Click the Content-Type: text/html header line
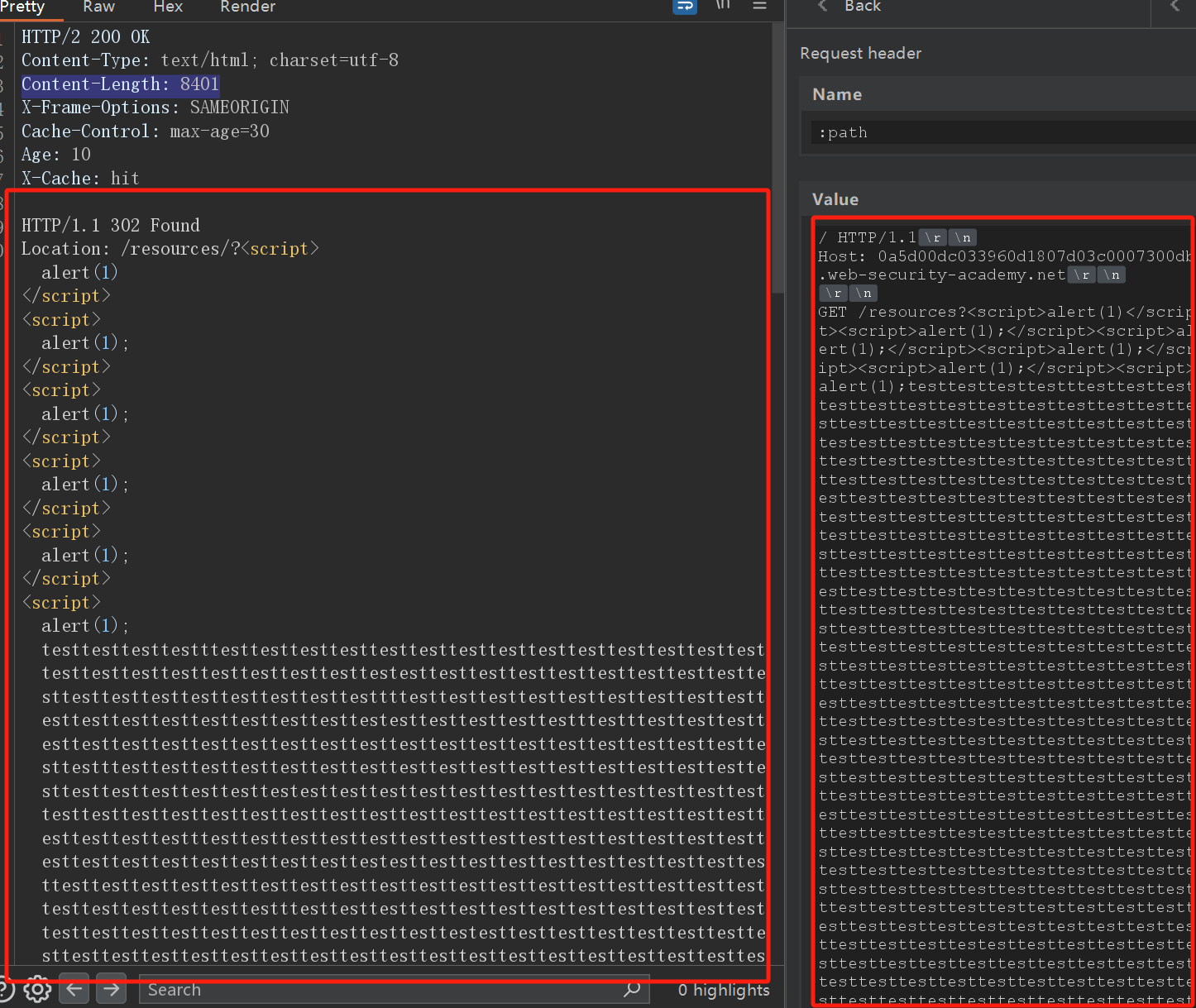 [210, 60]
